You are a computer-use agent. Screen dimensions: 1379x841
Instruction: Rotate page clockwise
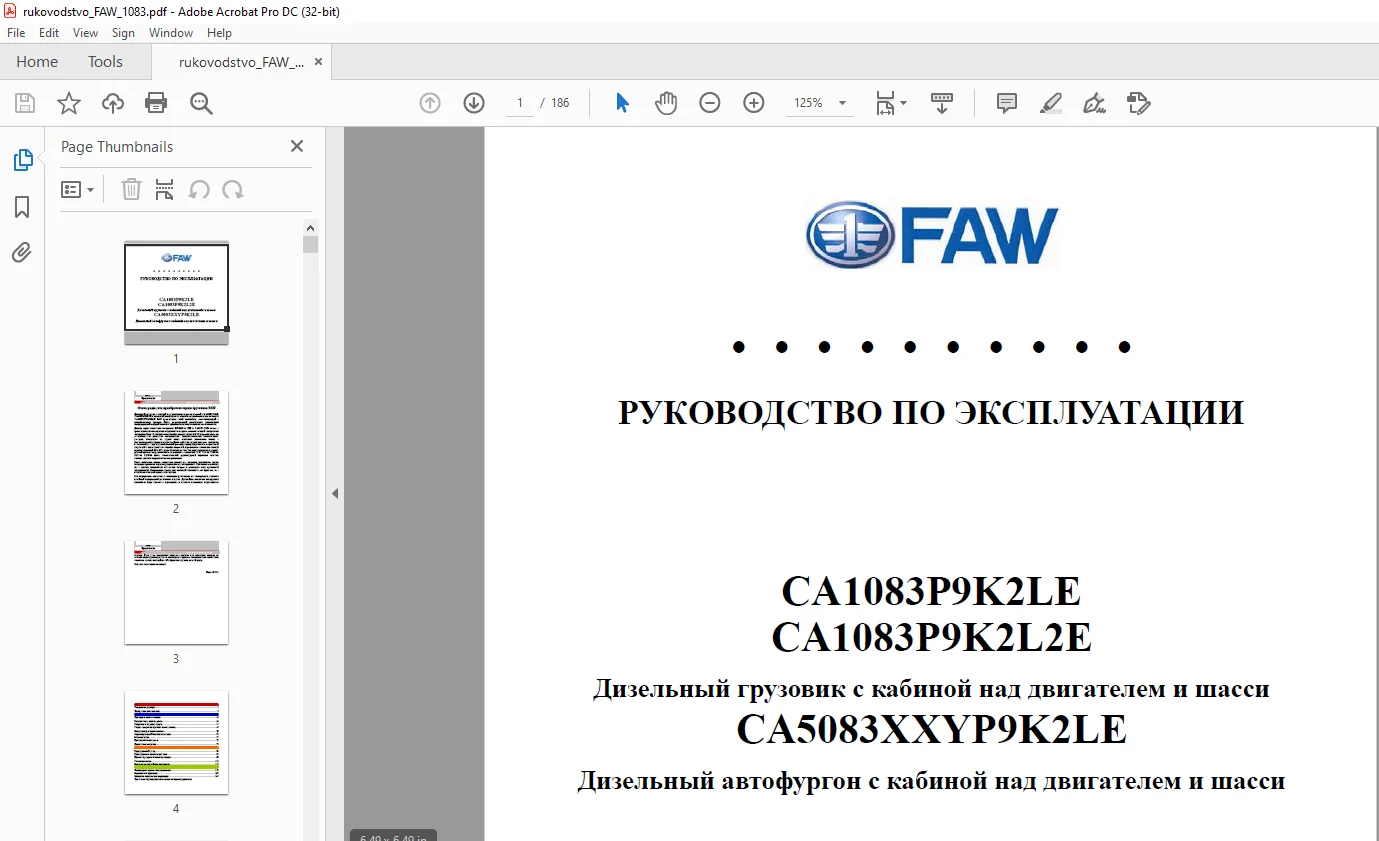pyautogui.click(x=233, y=189)
